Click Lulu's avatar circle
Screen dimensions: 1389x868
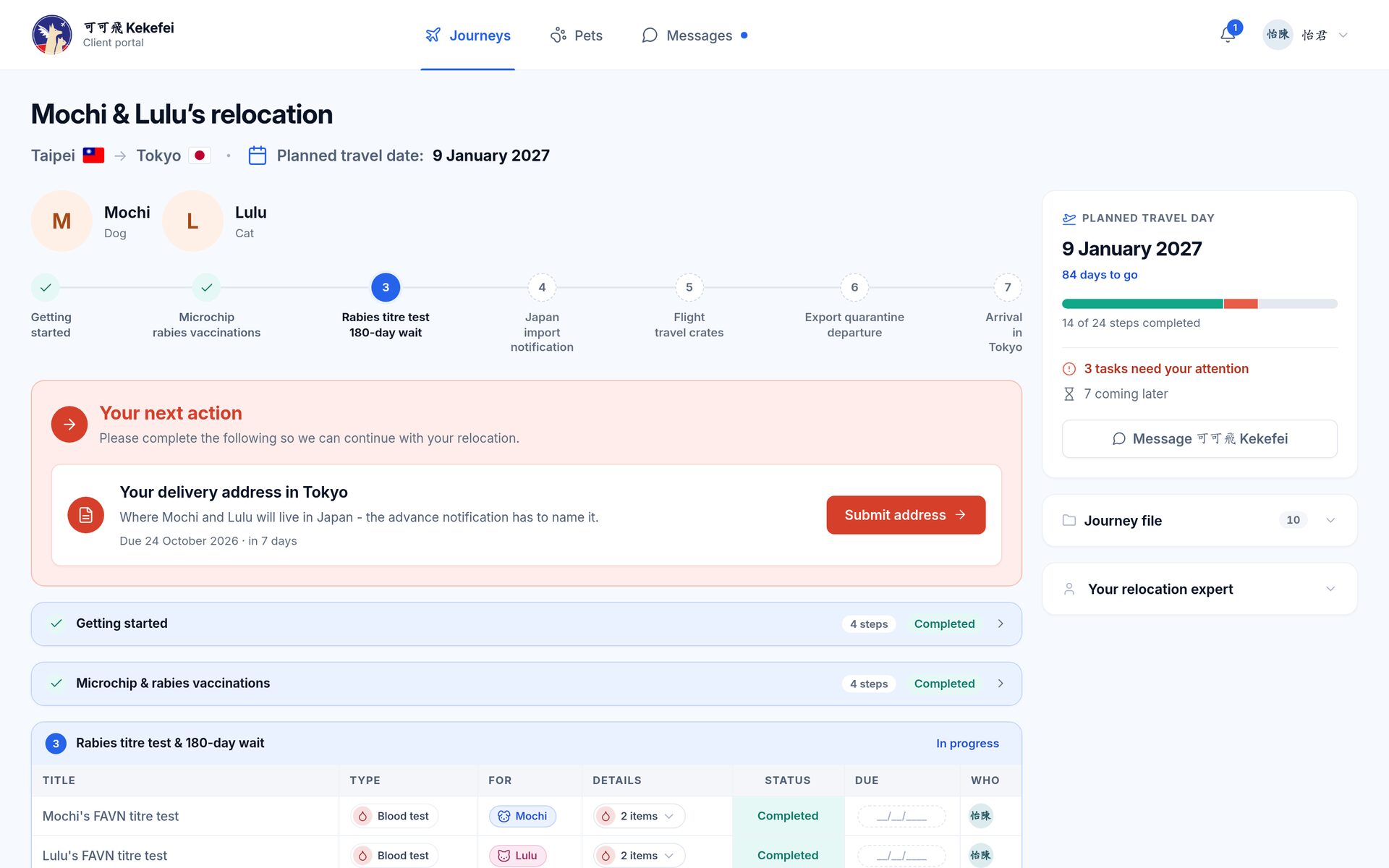tap(192, 221)
